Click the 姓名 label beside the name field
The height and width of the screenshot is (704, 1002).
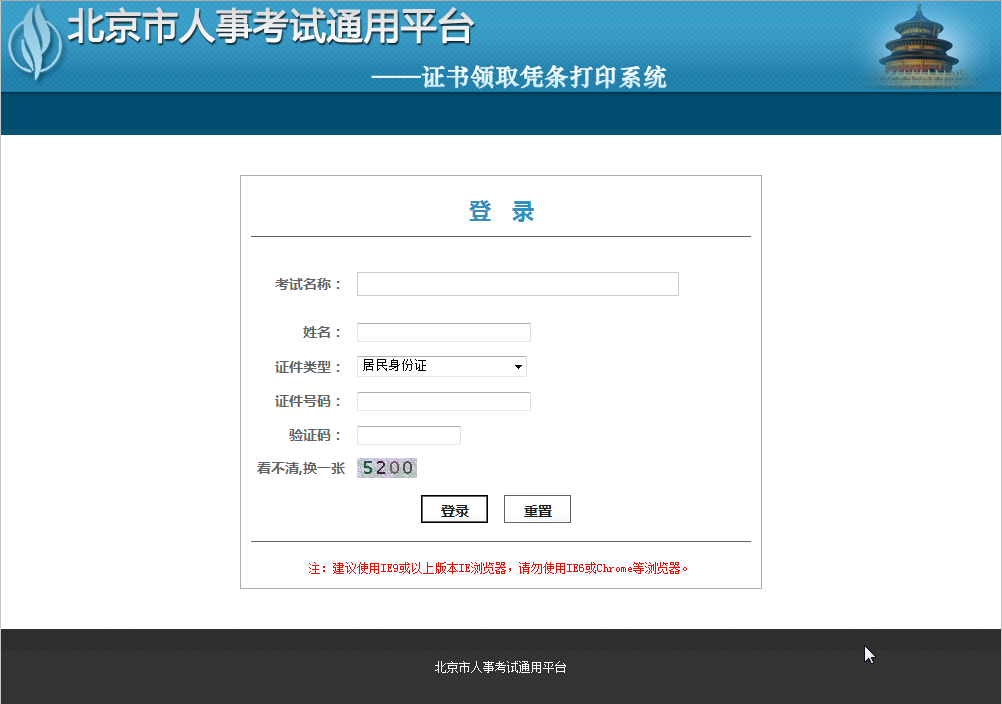(x=321, y=331)
